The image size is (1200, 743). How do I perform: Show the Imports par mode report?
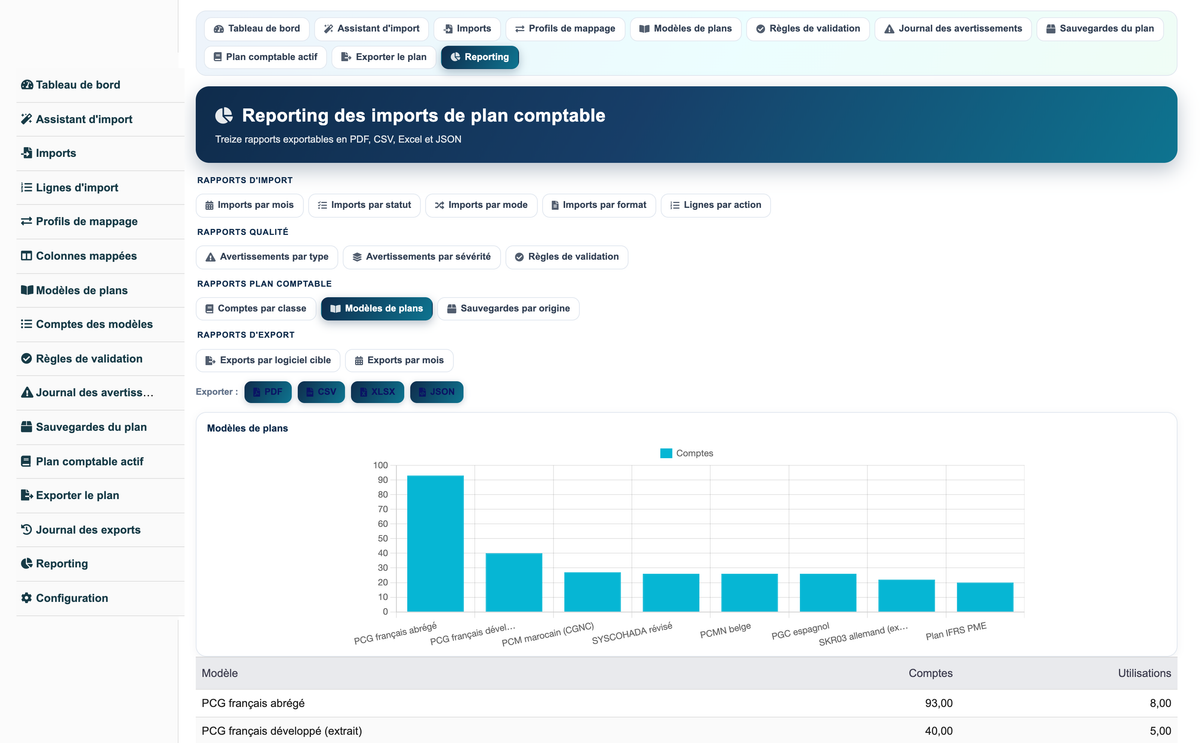pos(481,205)
